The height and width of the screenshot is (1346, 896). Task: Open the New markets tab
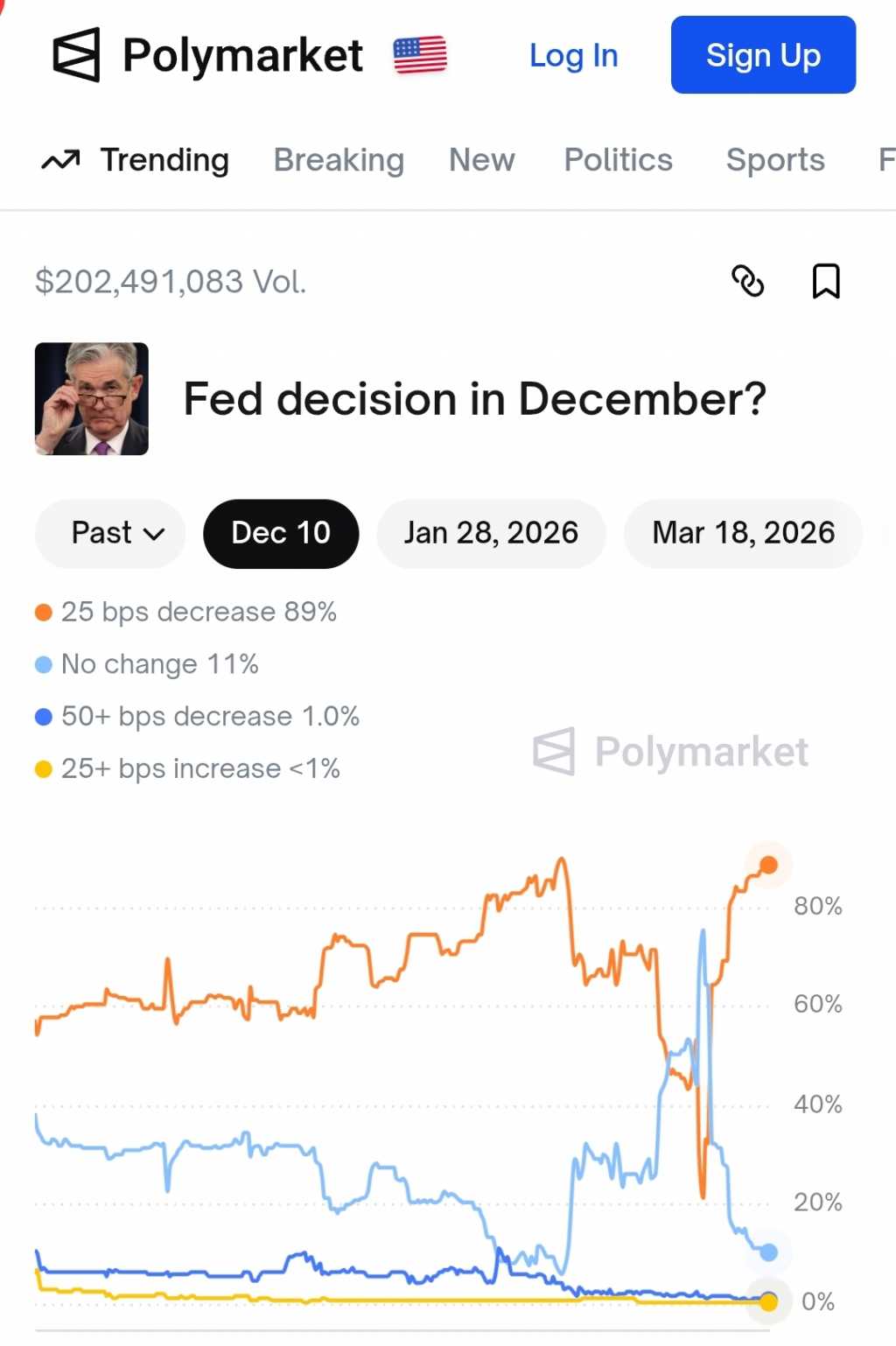click(x=481, y=160)
